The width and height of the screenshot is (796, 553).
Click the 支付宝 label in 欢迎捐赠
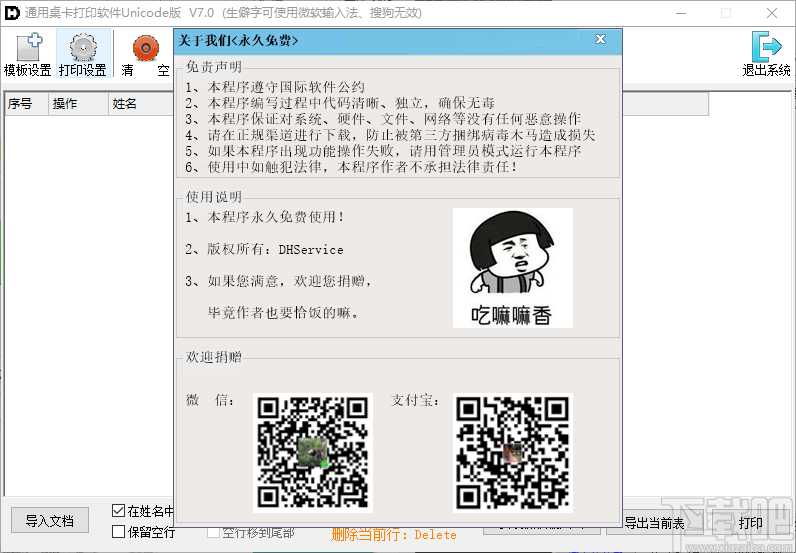point(415,400)
